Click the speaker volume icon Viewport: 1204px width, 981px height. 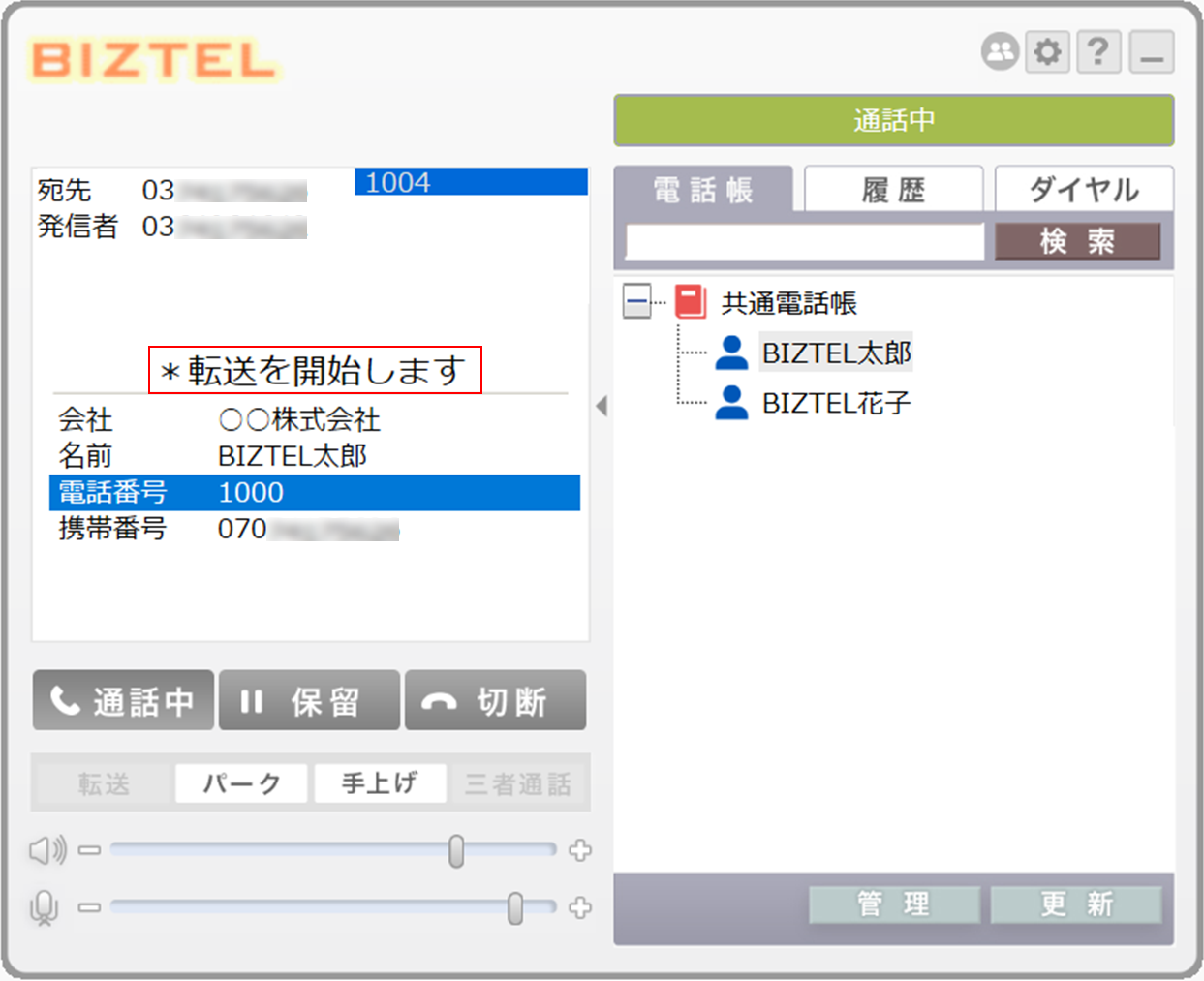(x=47, y=850)
